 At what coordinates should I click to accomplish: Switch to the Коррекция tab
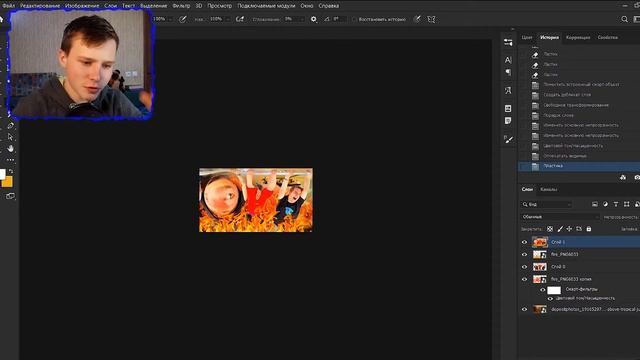pos(578,37)
